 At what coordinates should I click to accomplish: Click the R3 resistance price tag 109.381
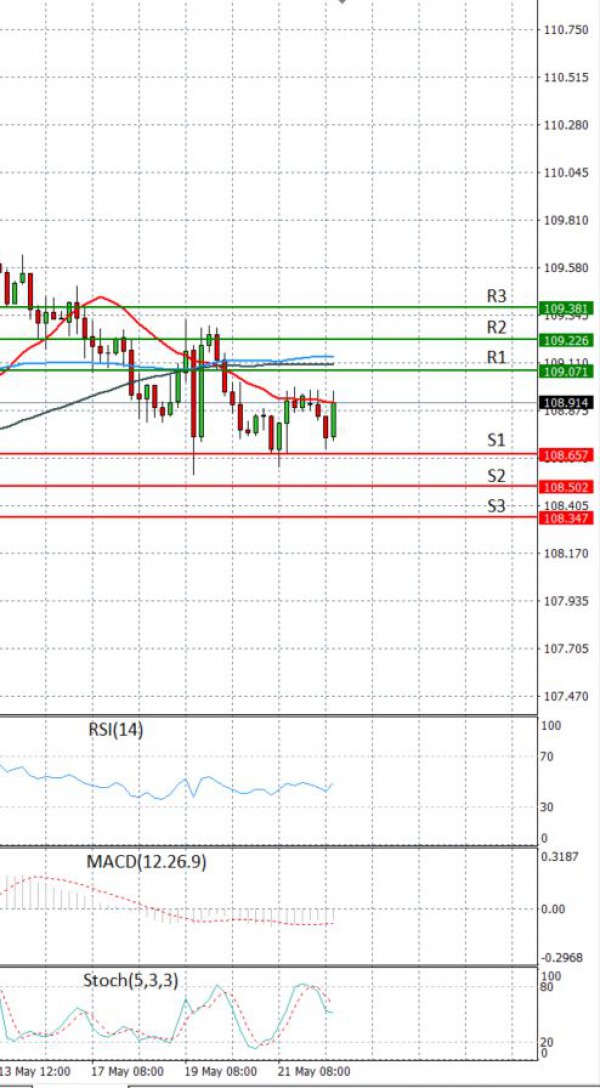[x=567, y=309]
